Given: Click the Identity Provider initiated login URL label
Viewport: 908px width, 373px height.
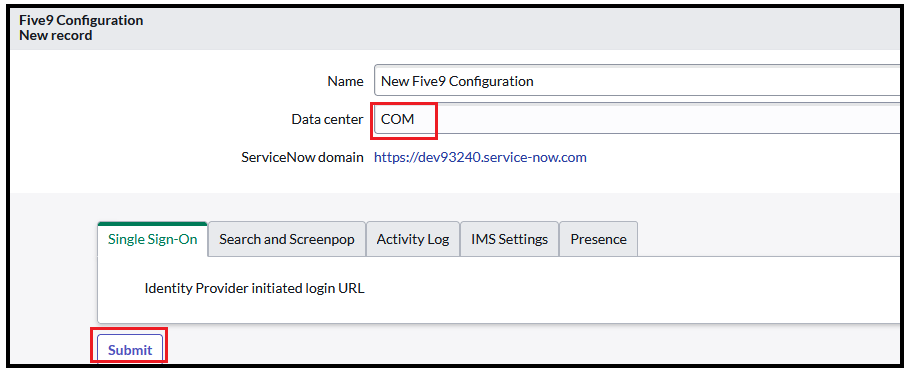Looking at the screenshot, I should point(255,288).
